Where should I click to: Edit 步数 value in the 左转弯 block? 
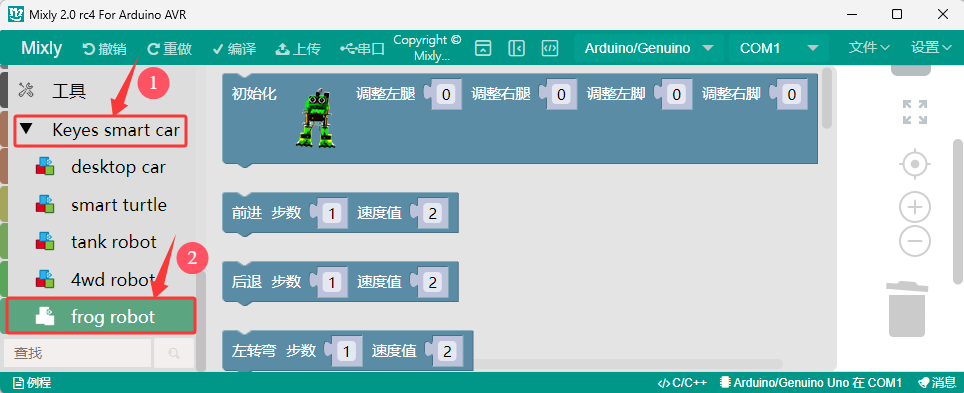(347, 351)
